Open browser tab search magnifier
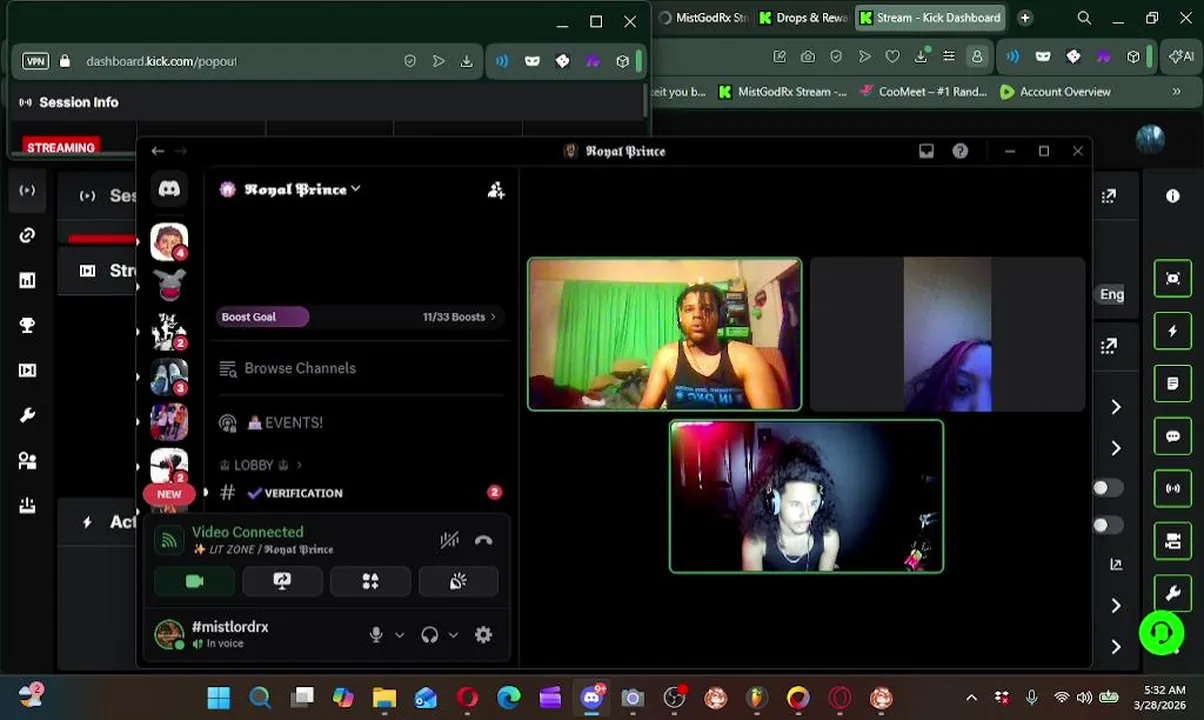The height and width of the screenshot is (720, 1204). pyautogui.click(x=1084, y=18)
